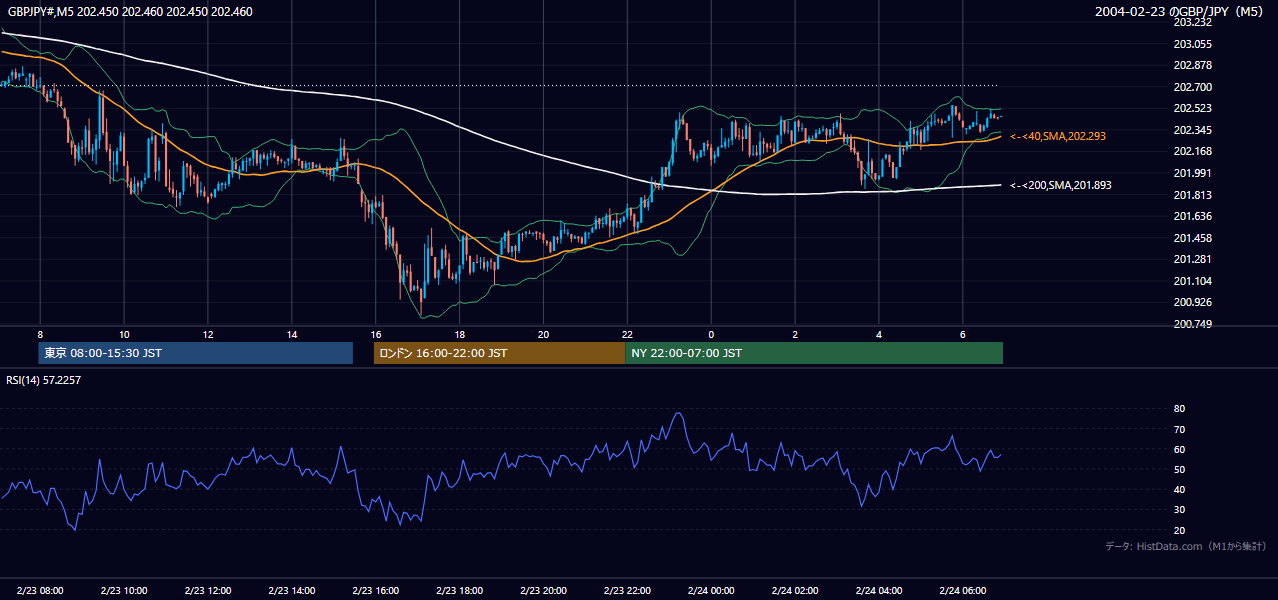Click price axis value 203.055

[x=1192, y=44]
